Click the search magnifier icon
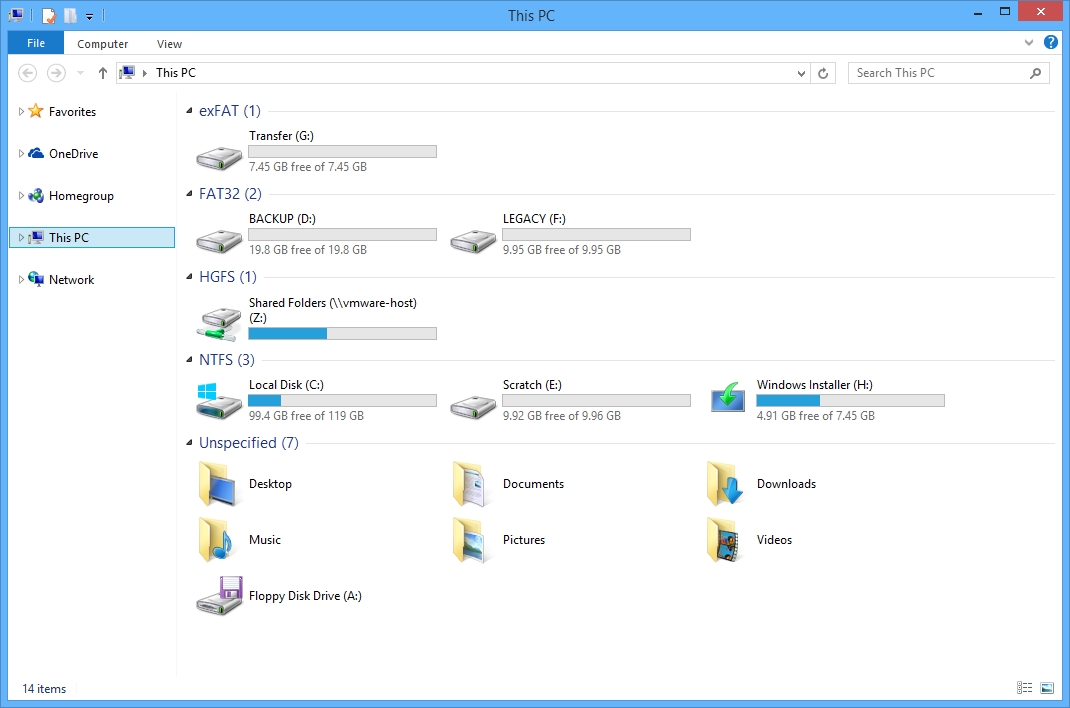The image size is (1070, 708). coord(1035,73)
